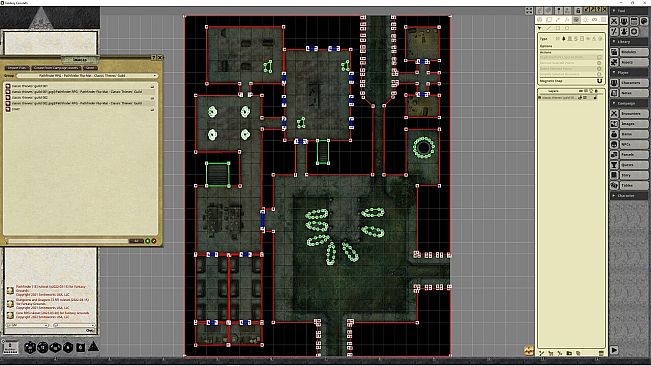Open the Party Sheet tool icon
This screenshot has width=651, height=366.
point(624,21)
